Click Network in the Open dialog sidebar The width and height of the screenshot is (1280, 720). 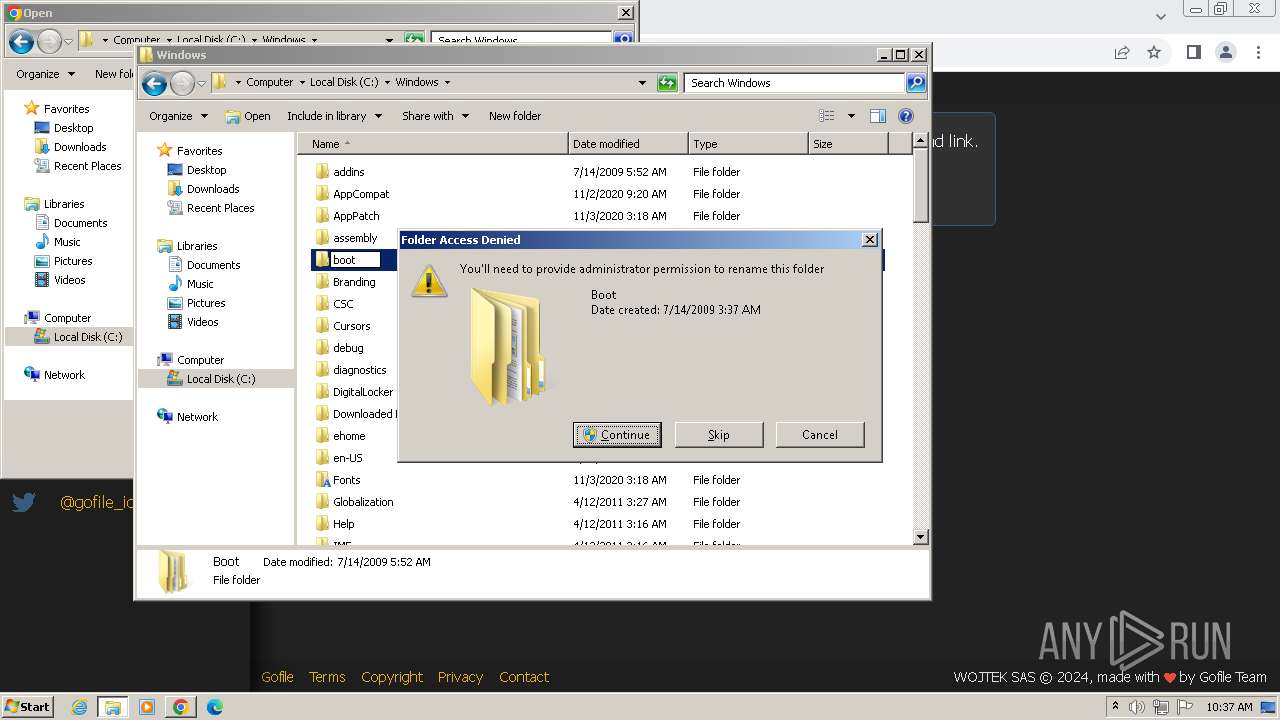tap(64, 375)
